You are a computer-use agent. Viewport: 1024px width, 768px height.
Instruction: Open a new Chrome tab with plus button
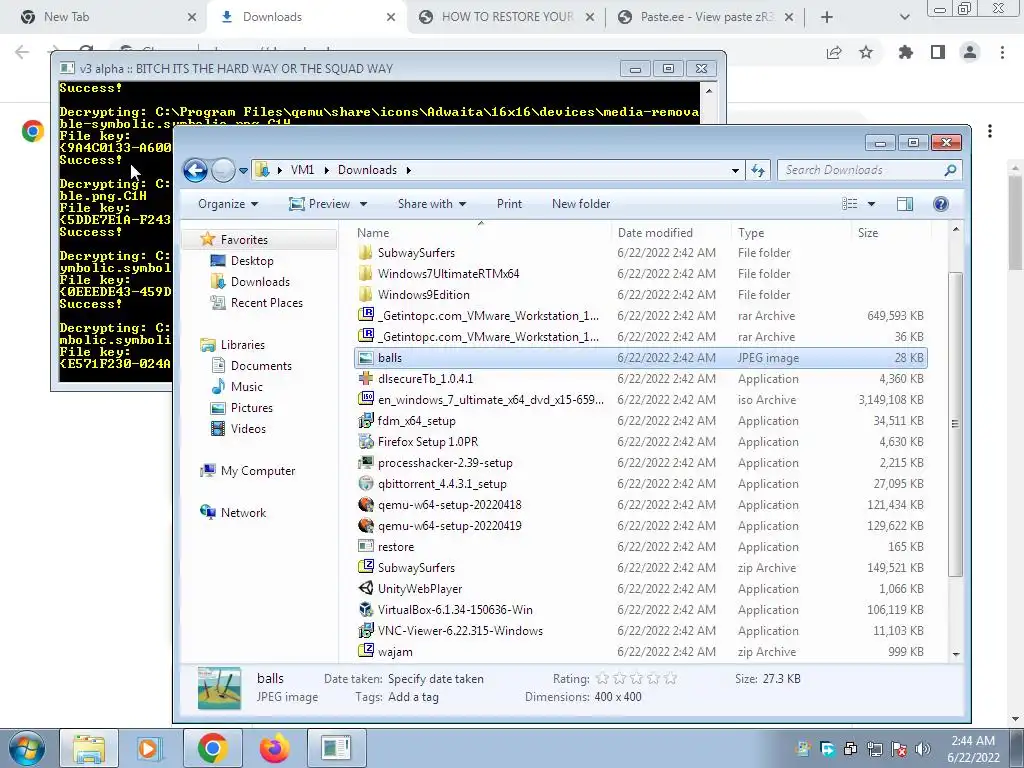tap(827, 17)
